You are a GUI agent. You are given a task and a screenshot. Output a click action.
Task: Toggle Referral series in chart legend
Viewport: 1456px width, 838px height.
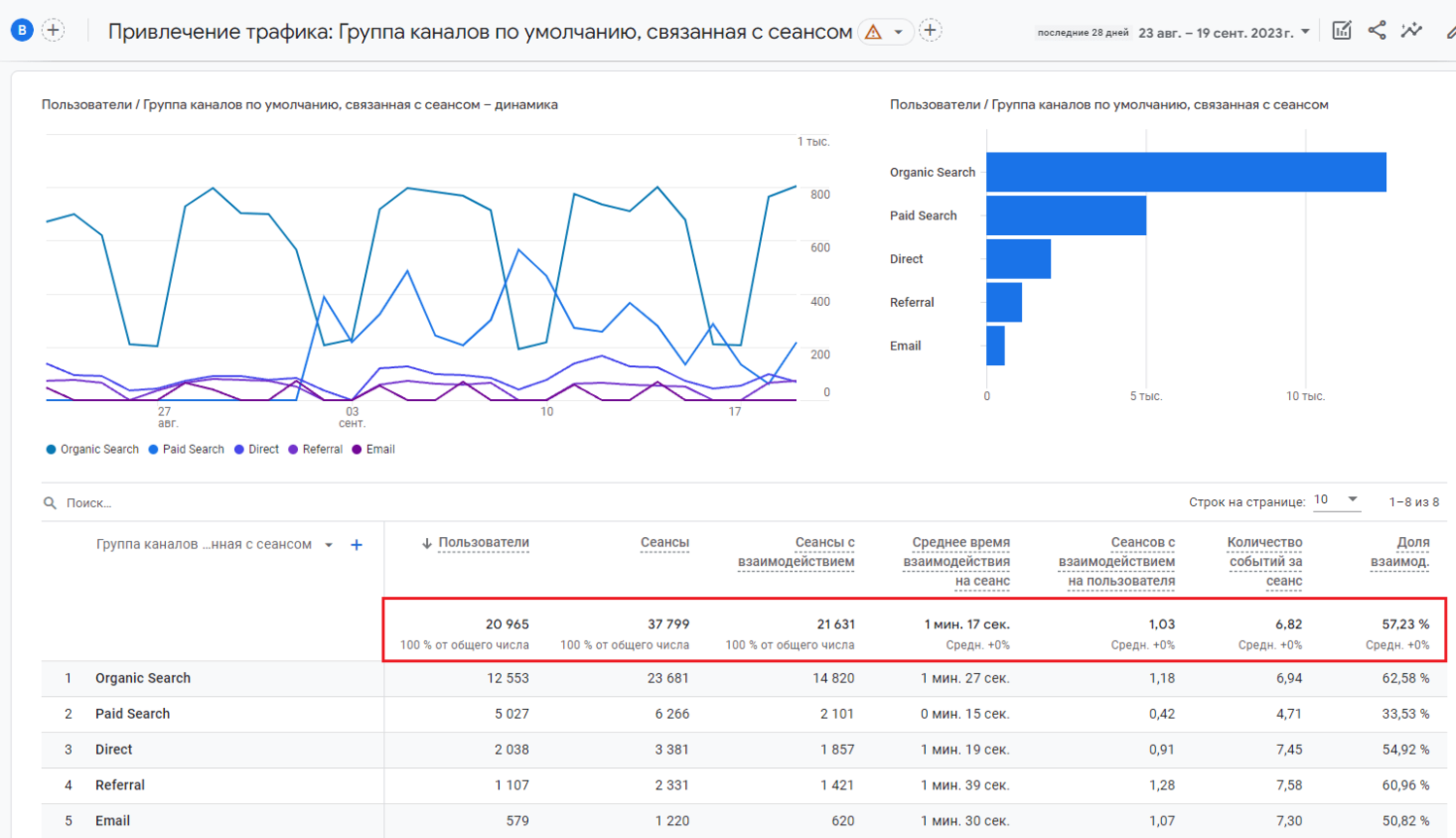pos(315,450)
